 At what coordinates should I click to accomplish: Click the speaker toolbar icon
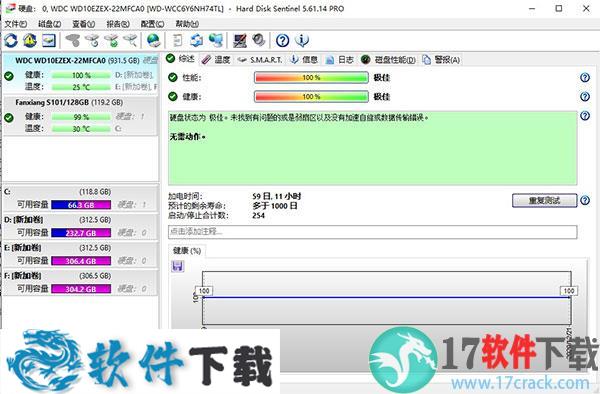(x=259, y=40)
